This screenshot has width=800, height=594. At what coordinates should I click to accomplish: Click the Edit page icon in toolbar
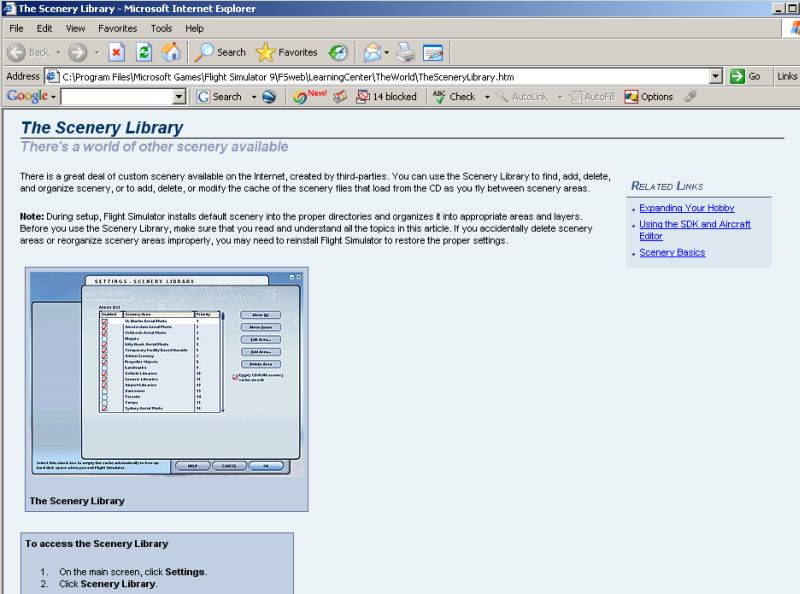(433, 53)
